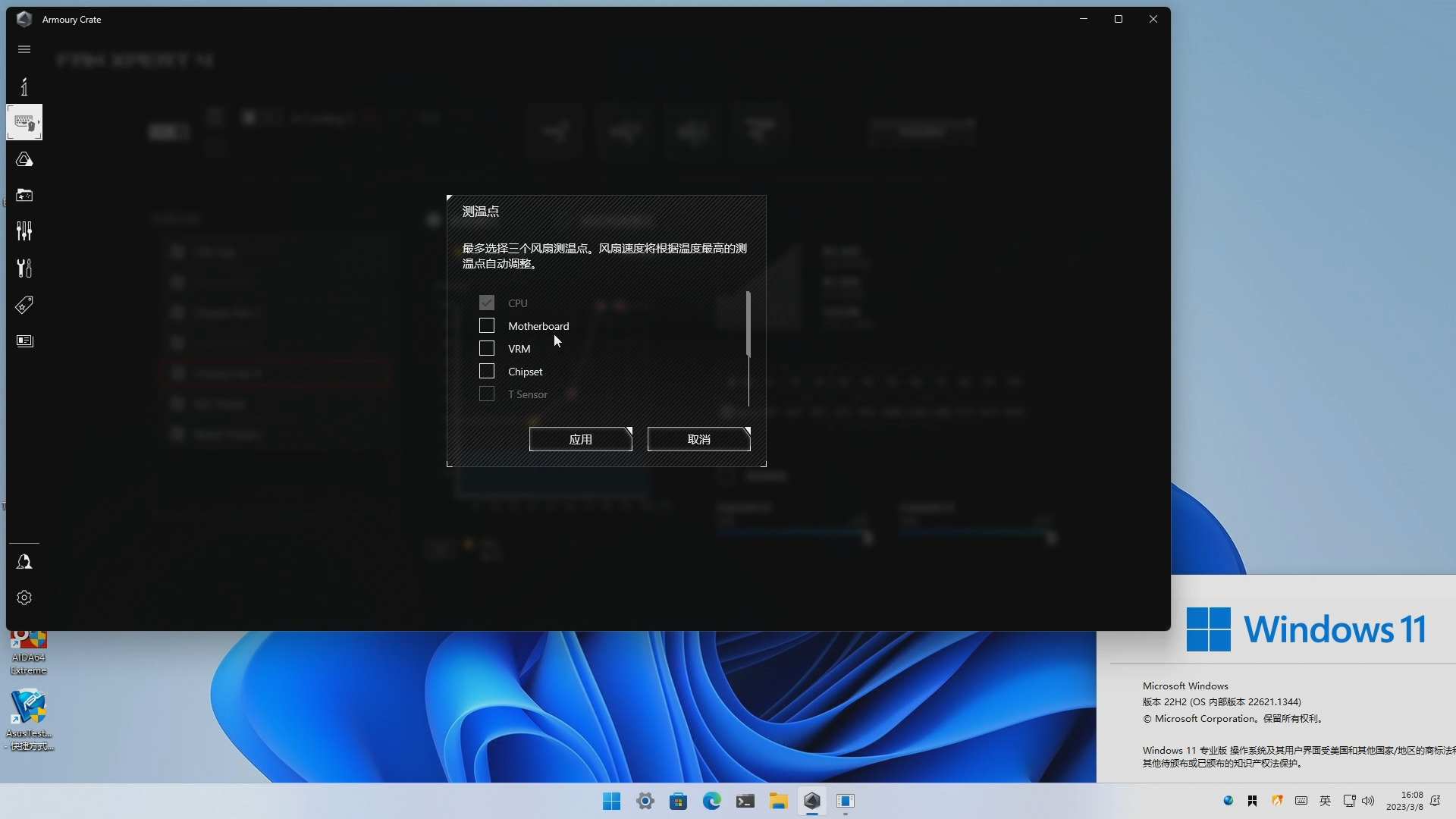Open Game Library icon in sidebar
1456x819 pixels.
coord(24,195)
